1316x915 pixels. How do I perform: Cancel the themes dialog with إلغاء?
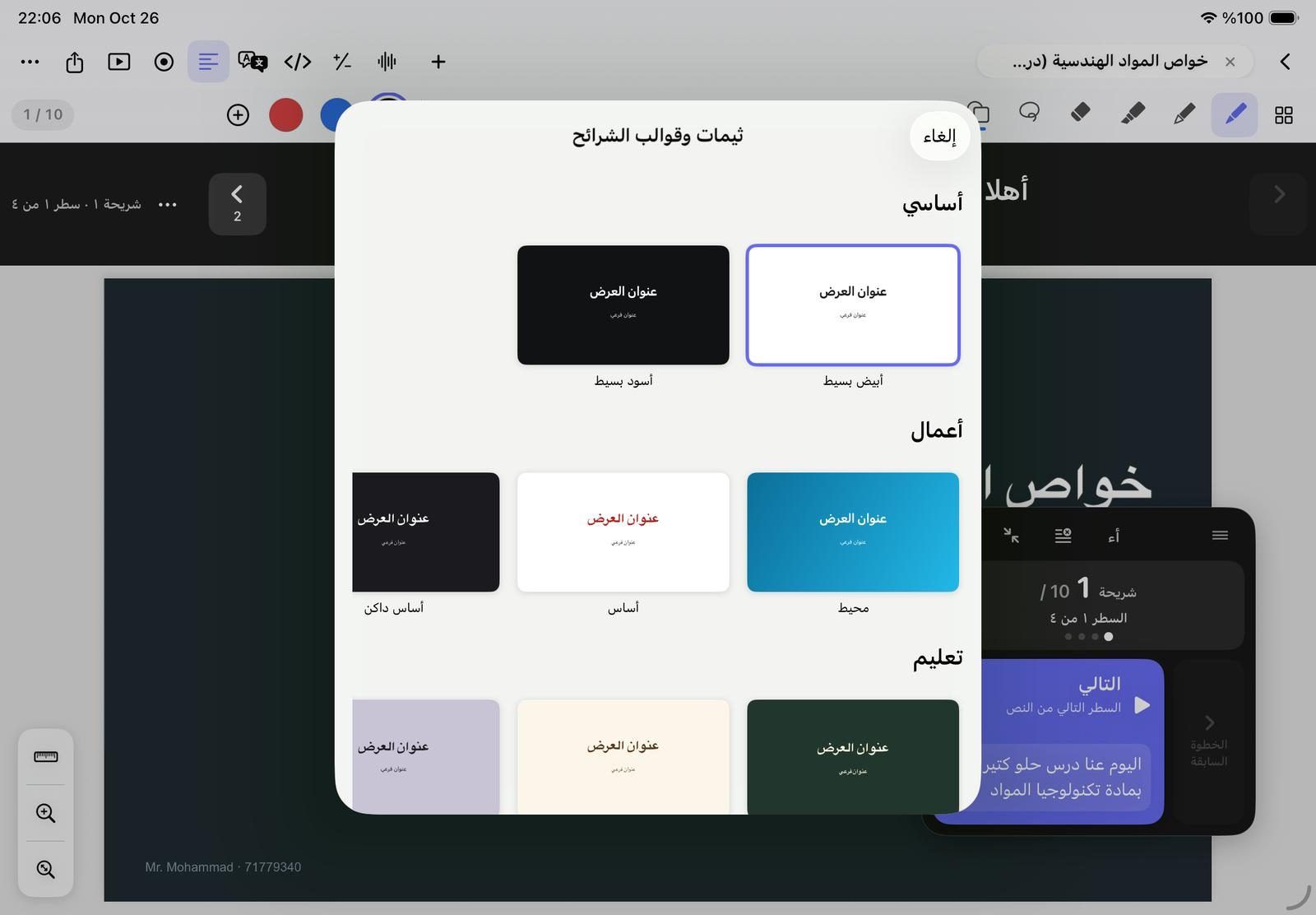click(939, 137)
